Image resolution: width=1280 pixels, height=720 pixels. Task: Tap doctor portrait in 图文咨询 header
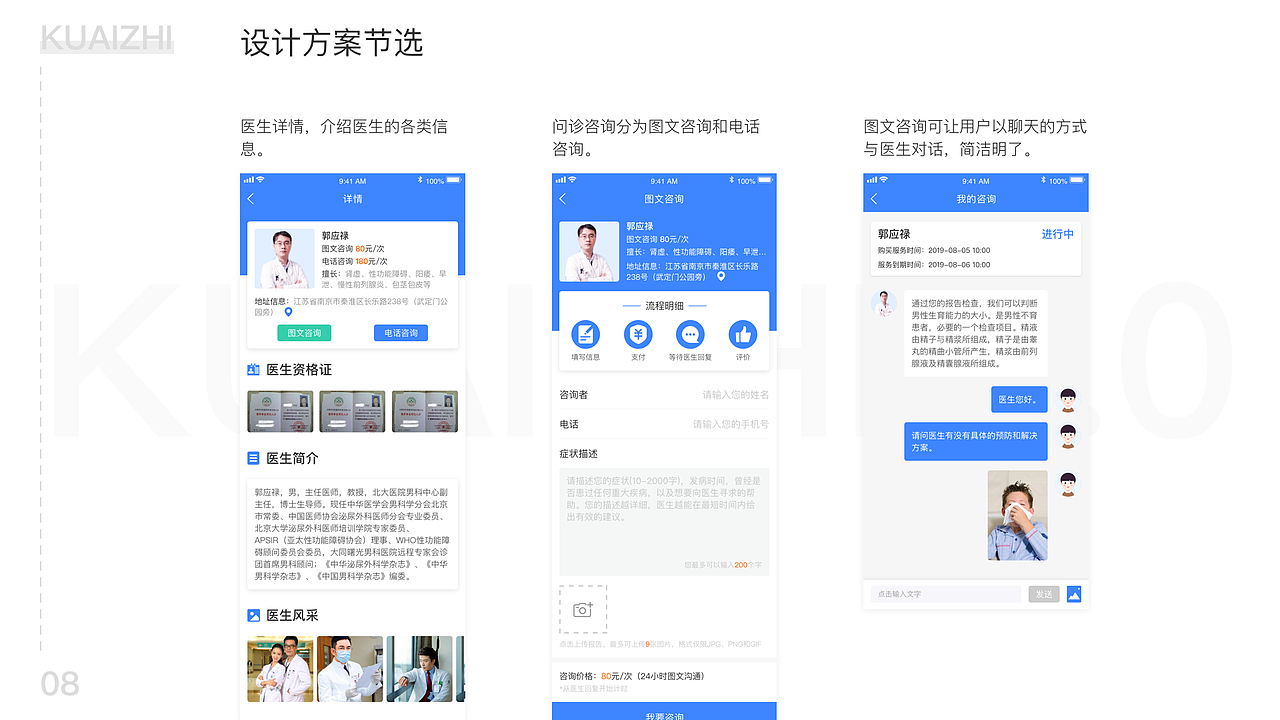click(589, 251)
